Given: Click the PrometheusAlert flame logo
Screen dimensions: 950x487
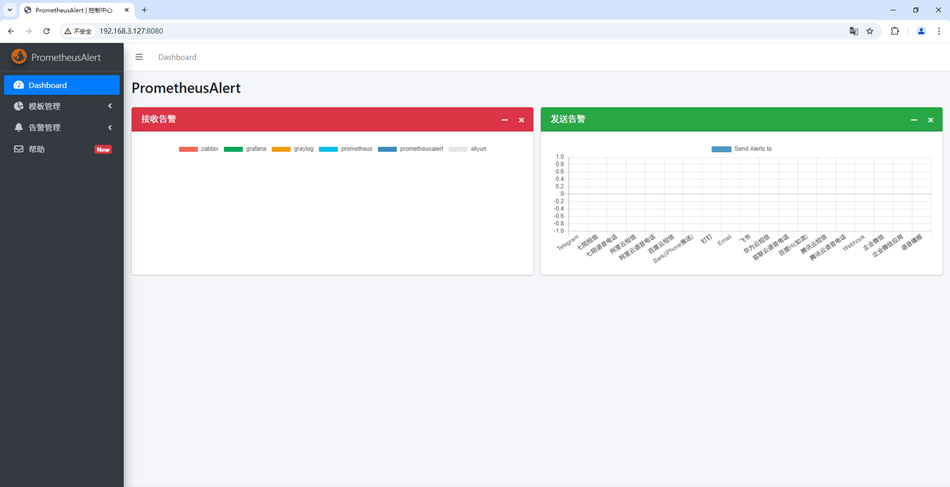Looking at the screenshot, I should coord(19,56).
